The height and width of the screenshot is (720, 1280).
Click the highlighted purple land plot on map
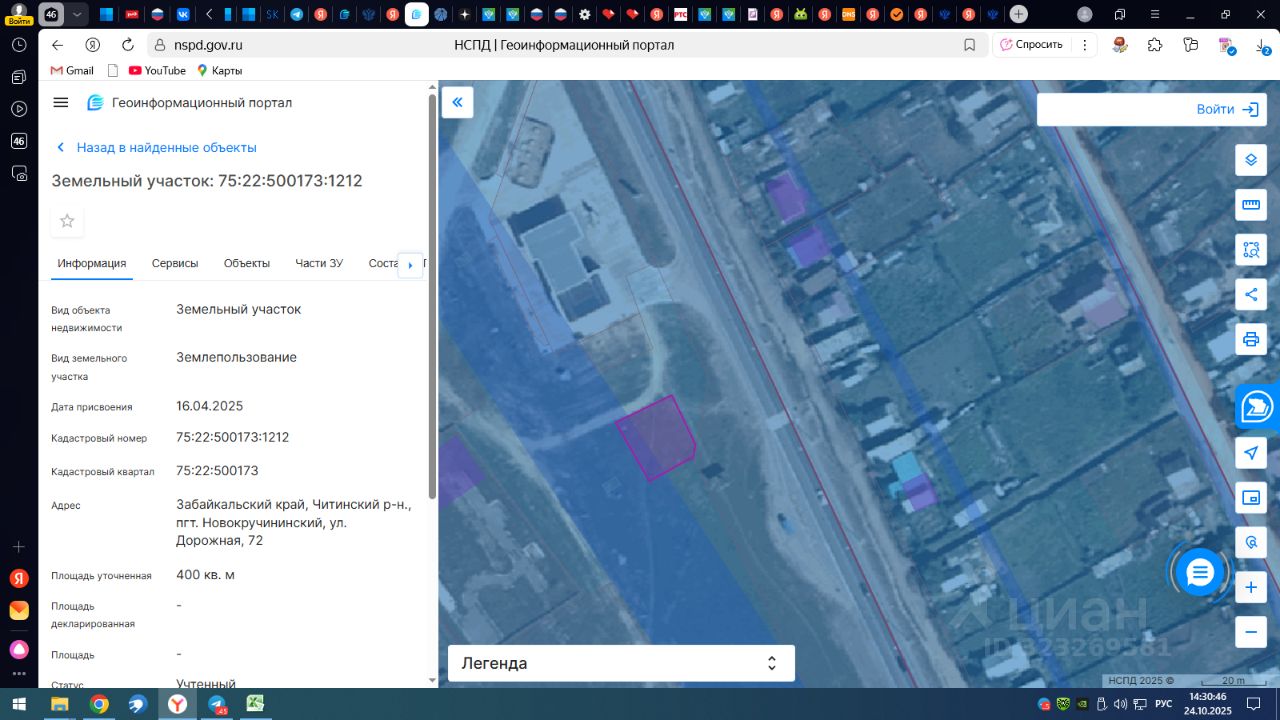[x=655, y=438]
